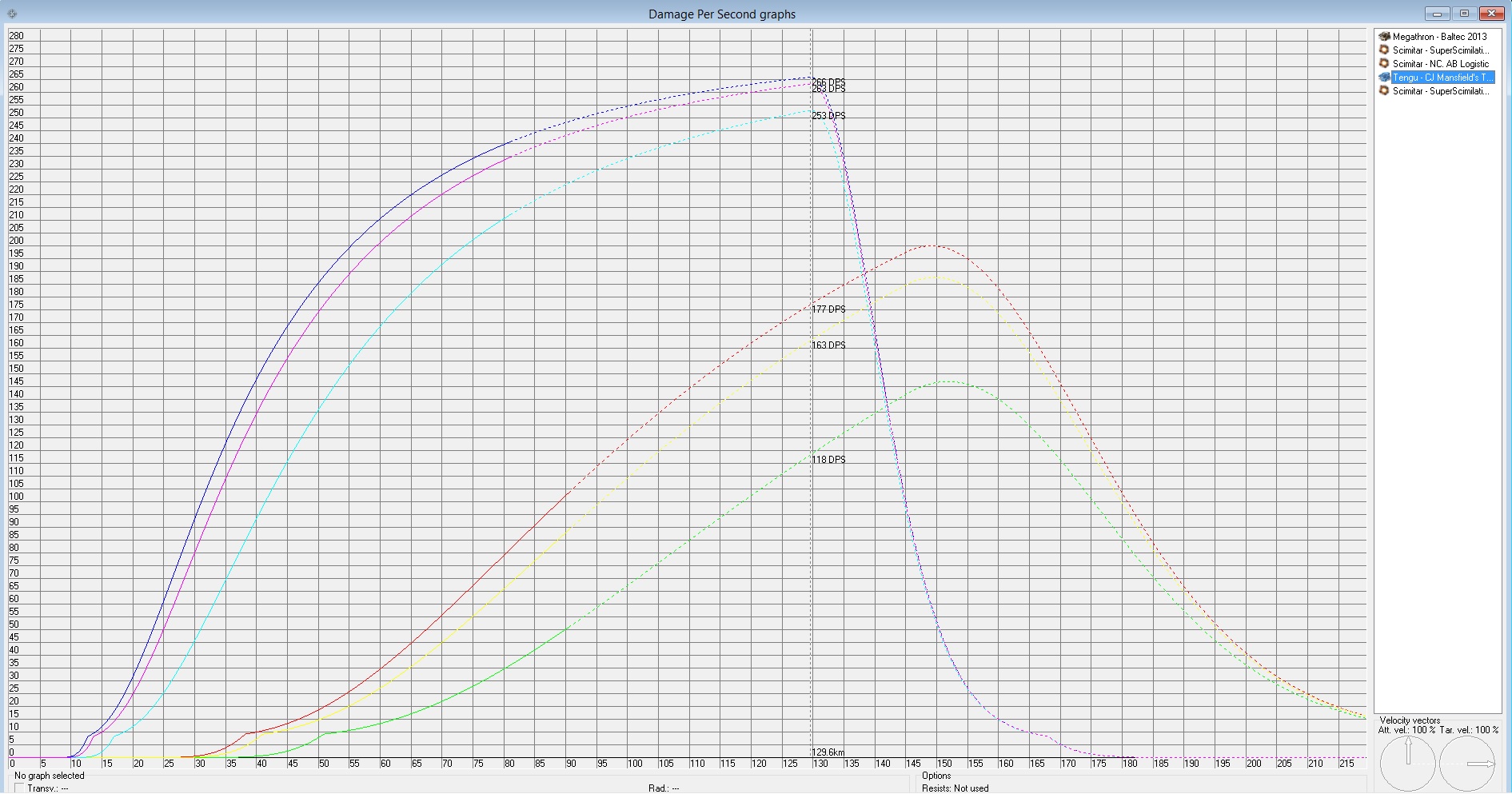Screen dimensions: 1512x794
Task: Click the Megathron battleship icon in fit list
Action: tap(1384, 37)
